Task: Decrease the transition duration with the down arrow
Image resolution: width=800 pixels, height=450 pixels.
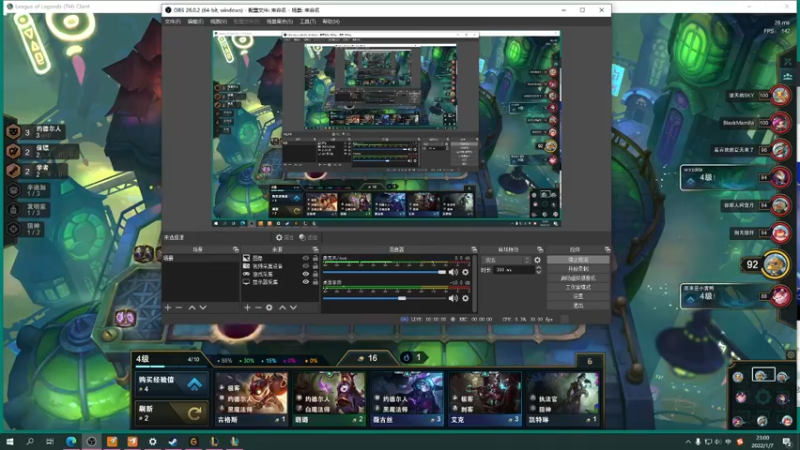Action: click(x=538, y=272)
